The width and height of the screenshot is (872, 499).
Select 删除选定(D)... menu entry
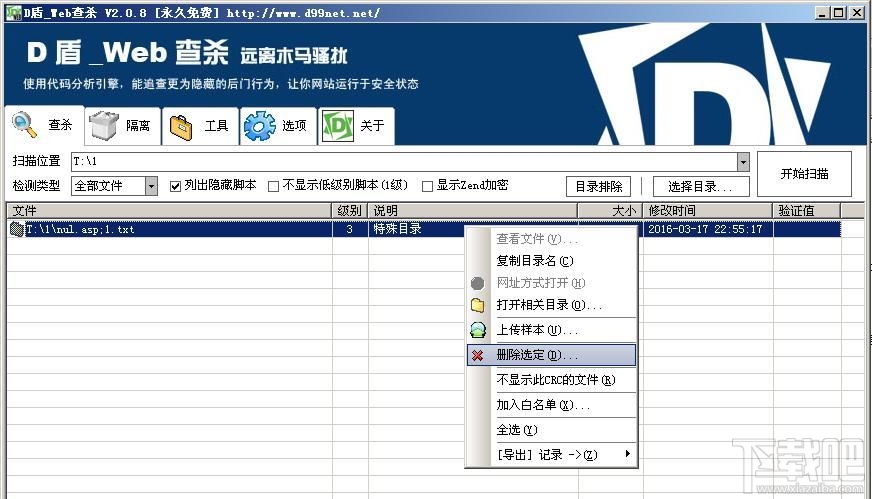[551, 355]
